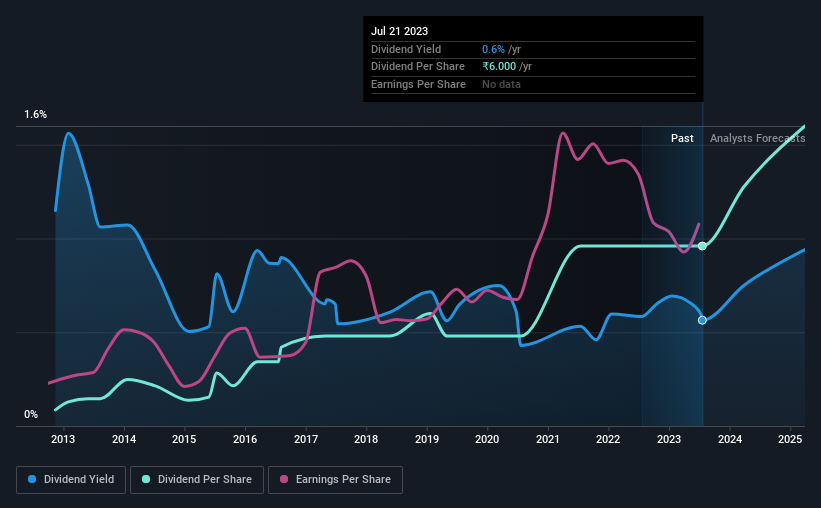Click the 2019 x-axis year label
Image resolution: width=821 pixels, height=508 pixels.
427,439
